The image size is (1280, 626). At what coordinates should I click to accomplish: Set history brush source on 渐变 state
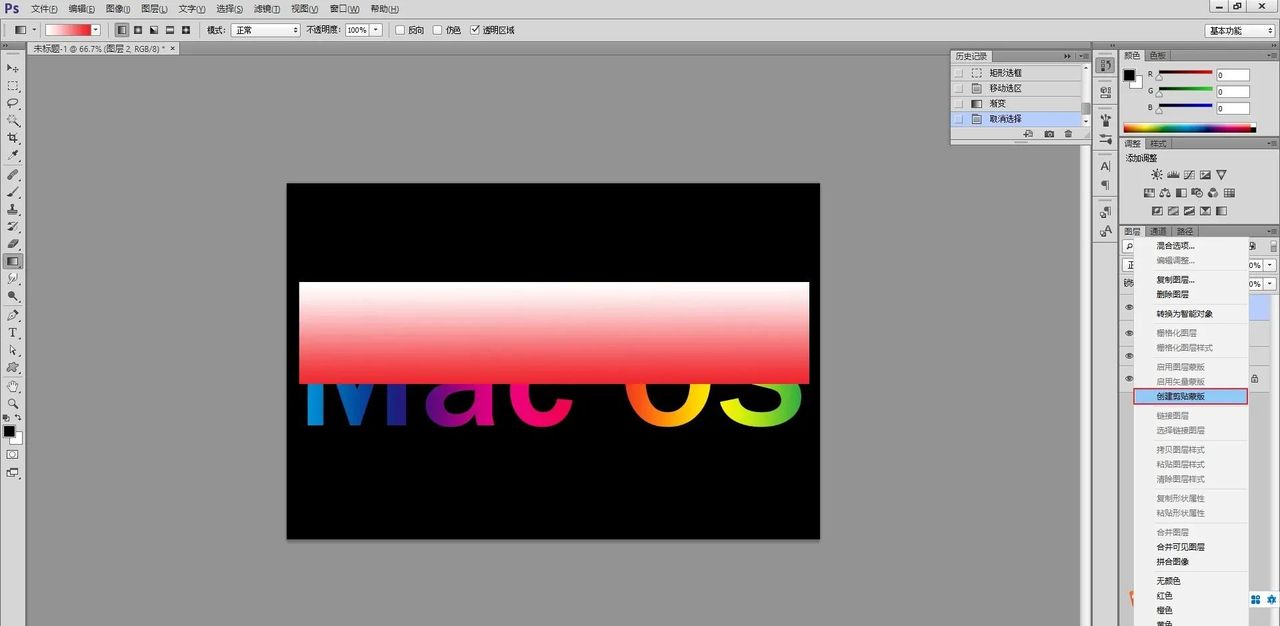tap(960, 103)
